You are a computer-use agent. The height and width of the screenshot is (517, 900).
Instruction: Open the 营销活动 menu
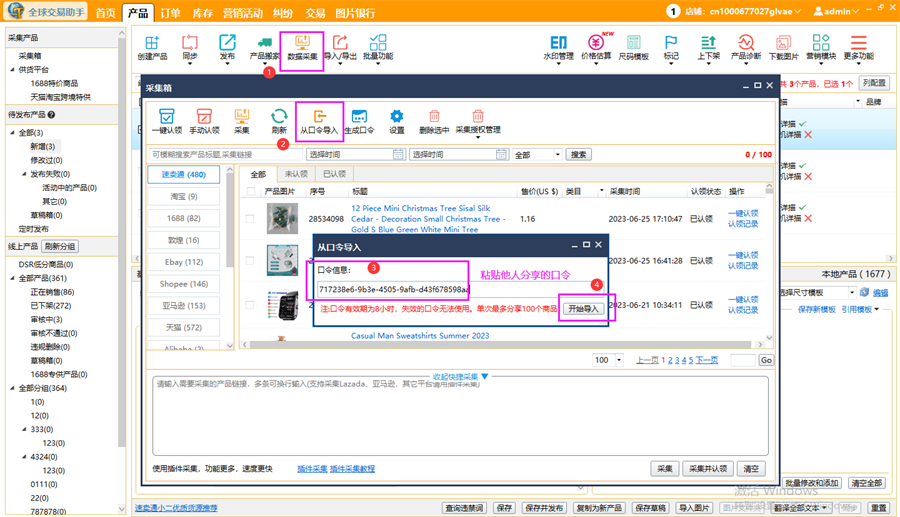pyautogui.click(x=243, y=13)
